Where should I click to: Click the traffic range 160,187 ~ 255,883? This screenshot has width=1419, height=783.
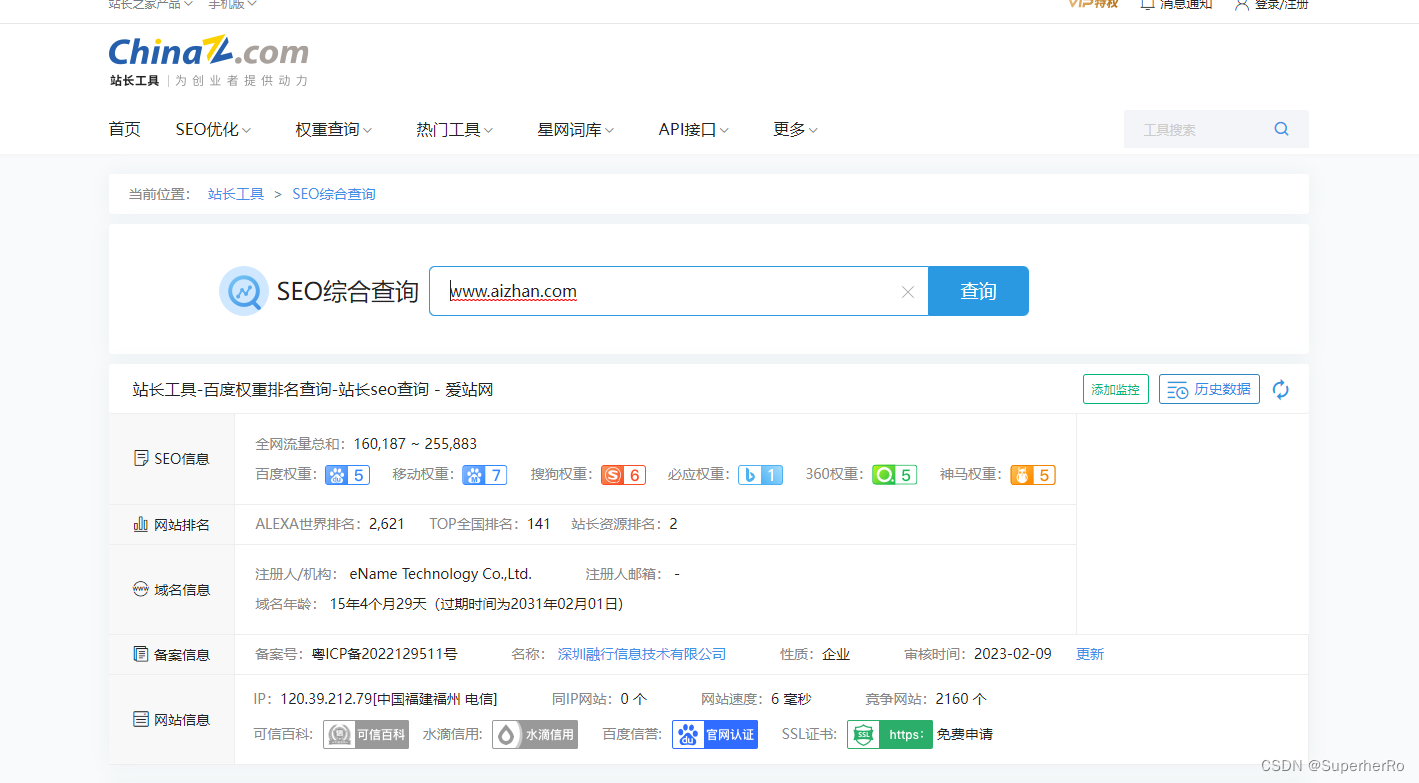pyautogui.click(x=415, y=444)
